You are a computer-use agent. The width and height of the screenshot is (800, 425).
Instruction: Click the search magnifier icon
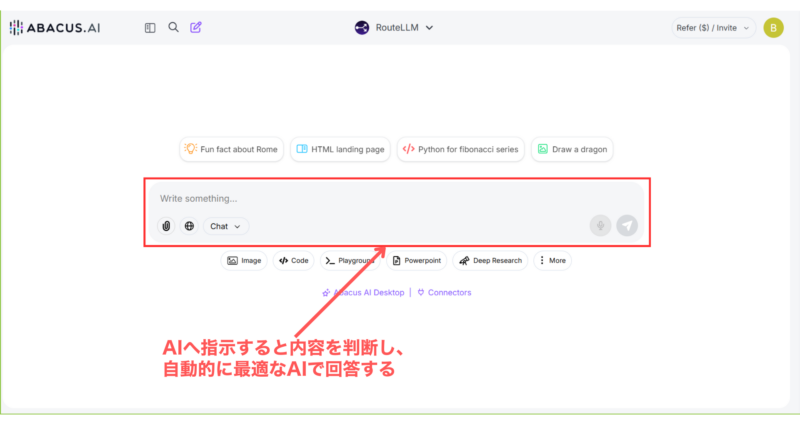pos(173,28)
